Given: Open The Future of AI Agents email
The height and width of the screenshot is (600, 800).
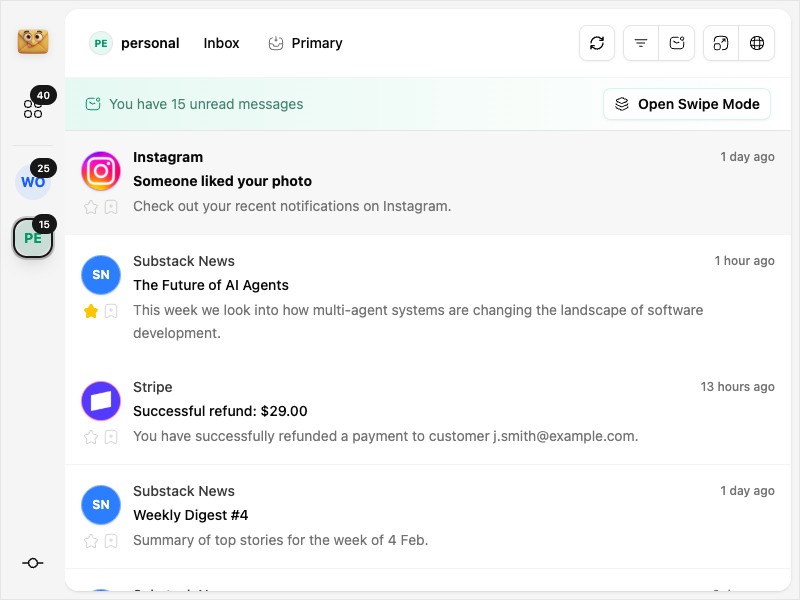Looking at the screenshot, I should (x=428, y=298).
